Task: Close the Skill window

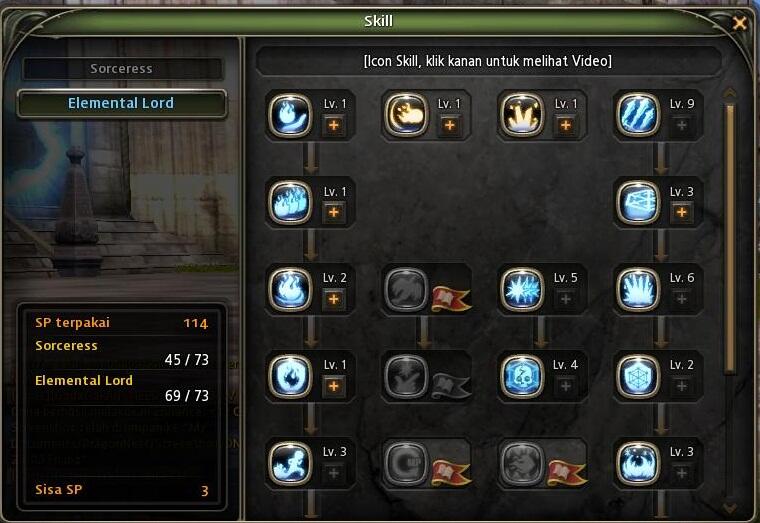Action: coord(739,23)
